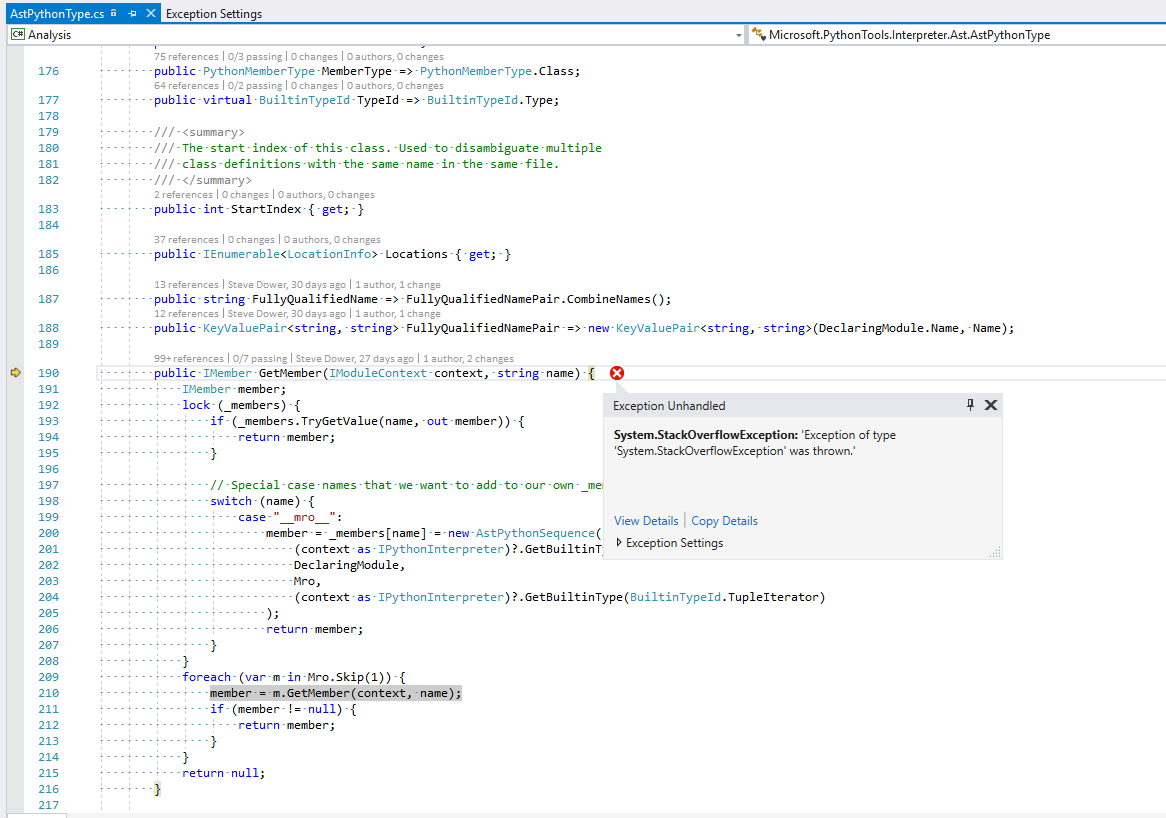
Task: Open 12 references above FullyQualifiedNamePair
Action: (186, 314)
